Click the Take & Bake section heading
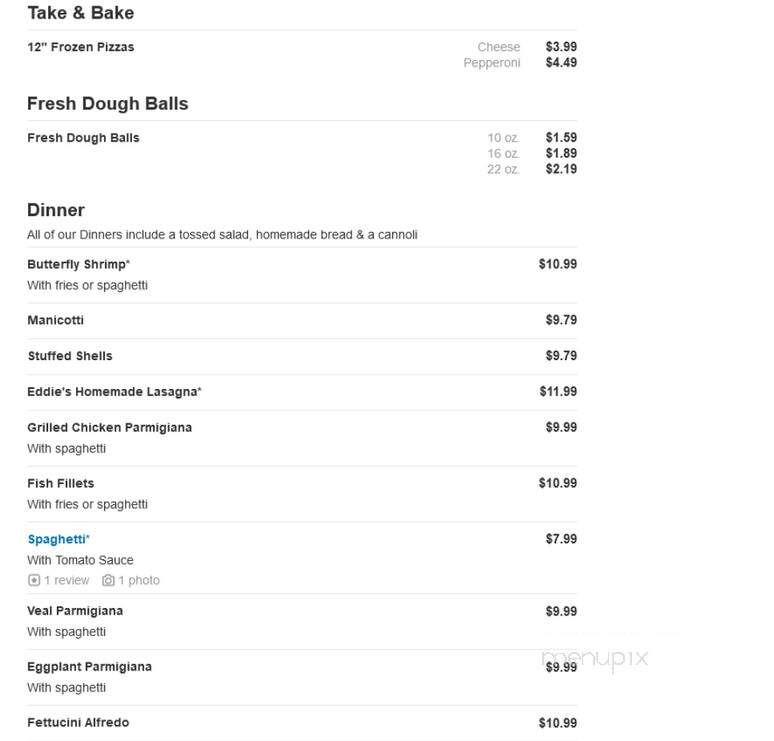 pos(80,13)
